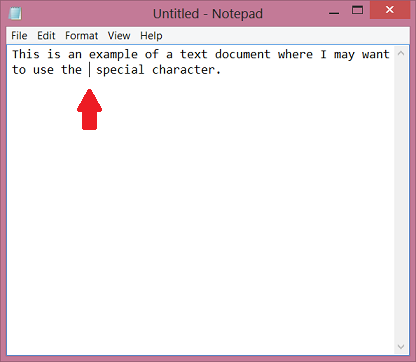Click the word 'document' in the text
Viewport: 416px width, 362px height.
click(x=242, y=54)
